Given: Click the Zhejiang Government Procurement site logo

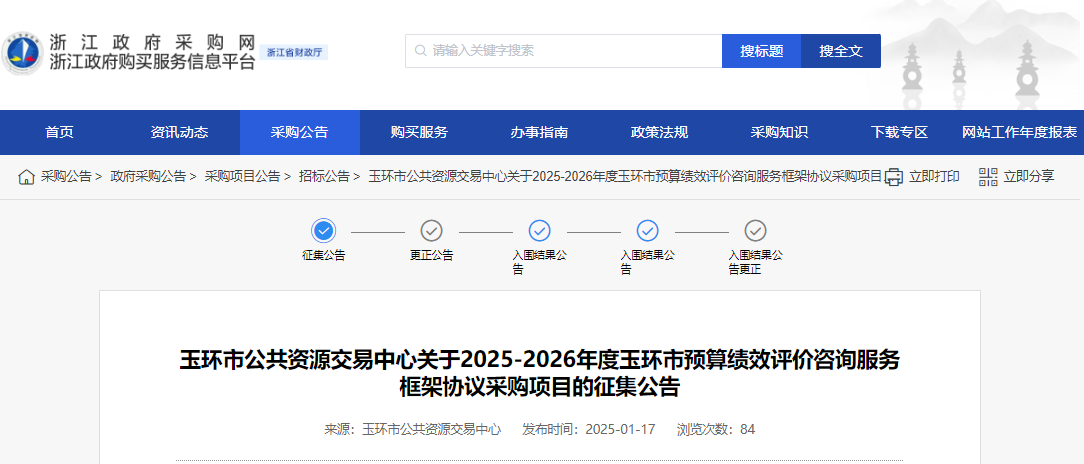Looking at the screenshot, I should (x=22, y=53).
